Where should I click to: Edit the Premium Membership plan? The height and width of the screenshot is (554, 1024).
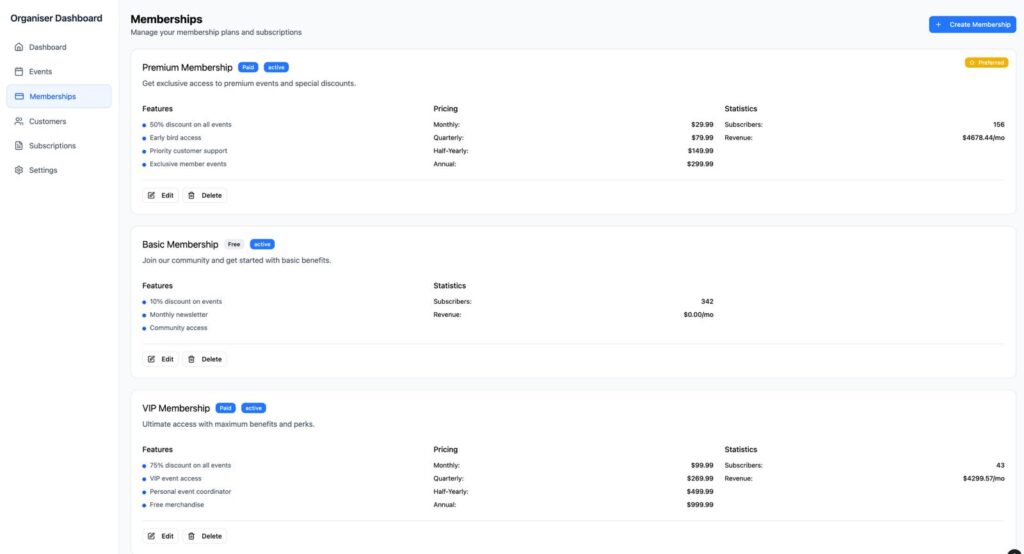tap(160, 196)
